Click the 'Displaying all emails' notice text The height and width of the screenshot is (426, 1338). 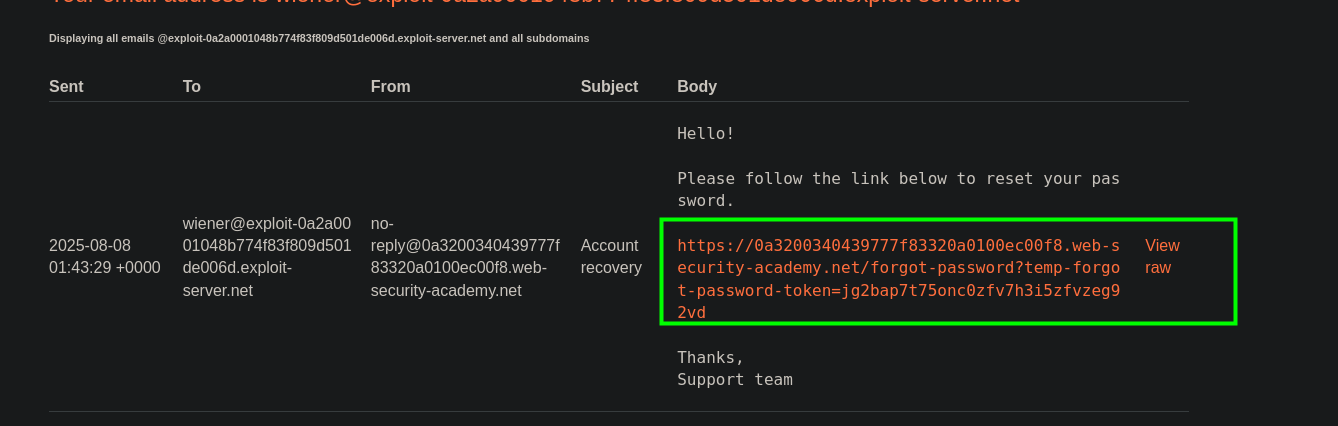[318, 38]
